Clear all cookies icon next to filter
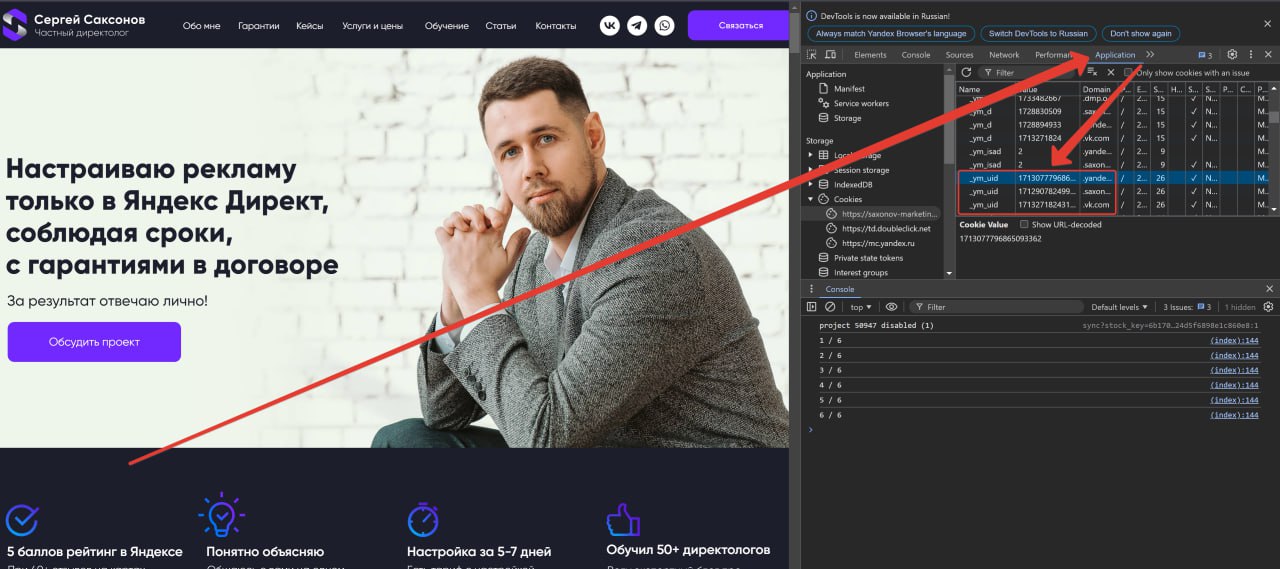The image size is (1280, 569). (1092, 72)
